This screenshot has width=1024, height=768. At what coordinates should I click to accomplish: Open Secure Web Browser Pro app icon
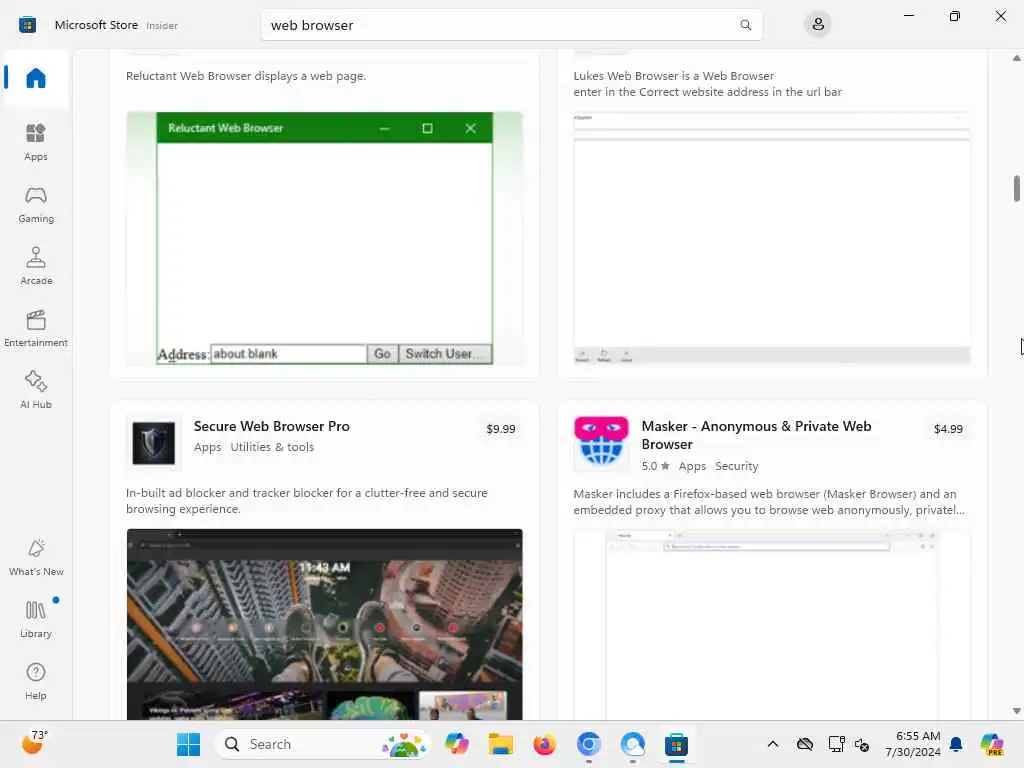coord(153,443)
